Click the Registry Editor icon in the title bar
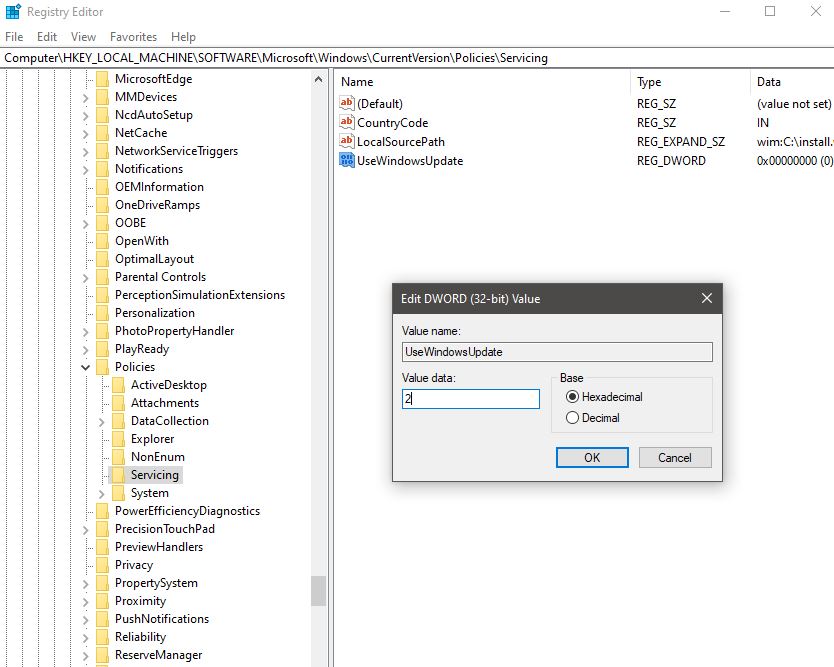 click(x=11, y=11)
